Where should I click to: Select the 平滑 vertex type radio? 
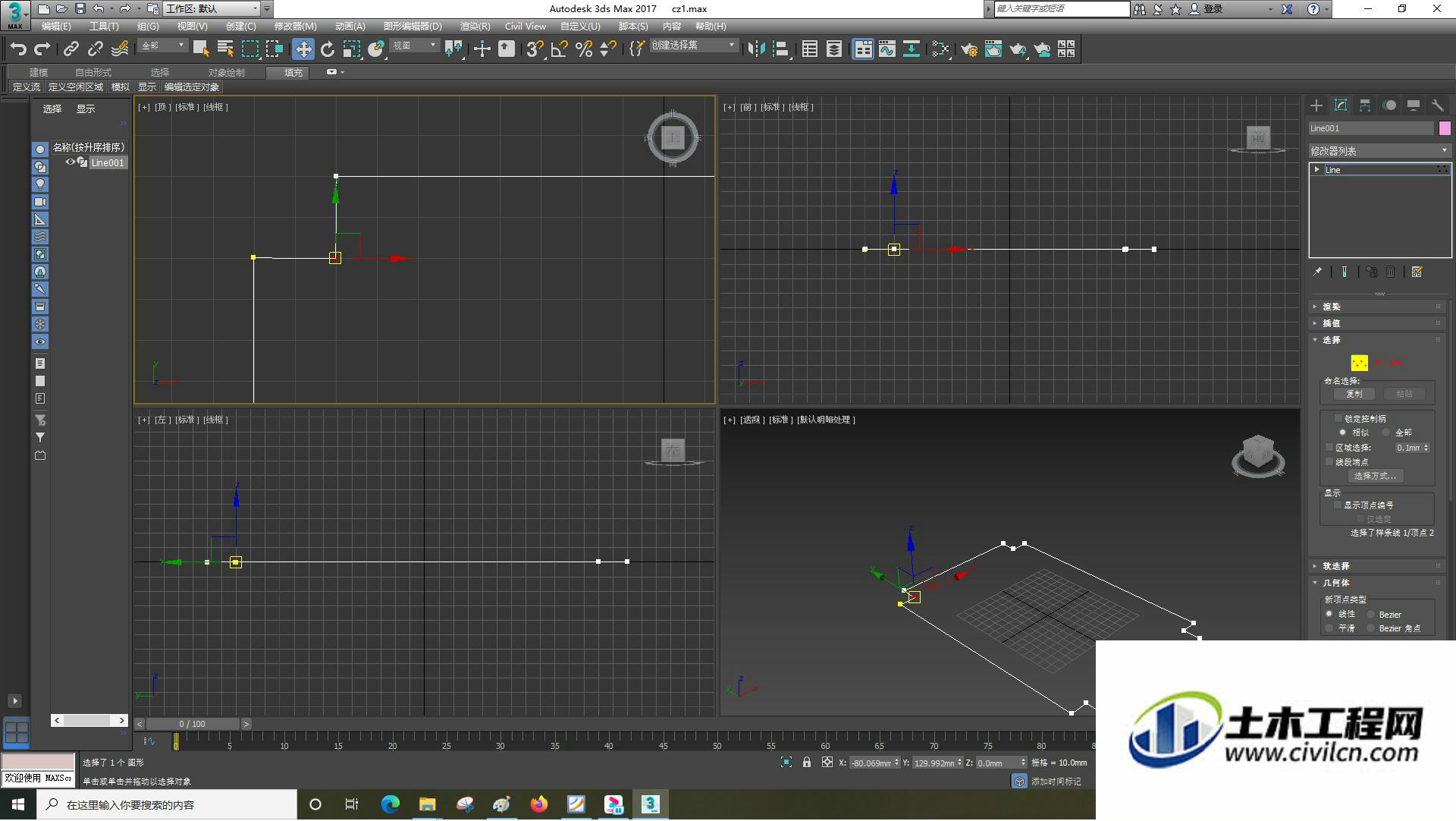pyautogui.click(x=1329, y=628)
